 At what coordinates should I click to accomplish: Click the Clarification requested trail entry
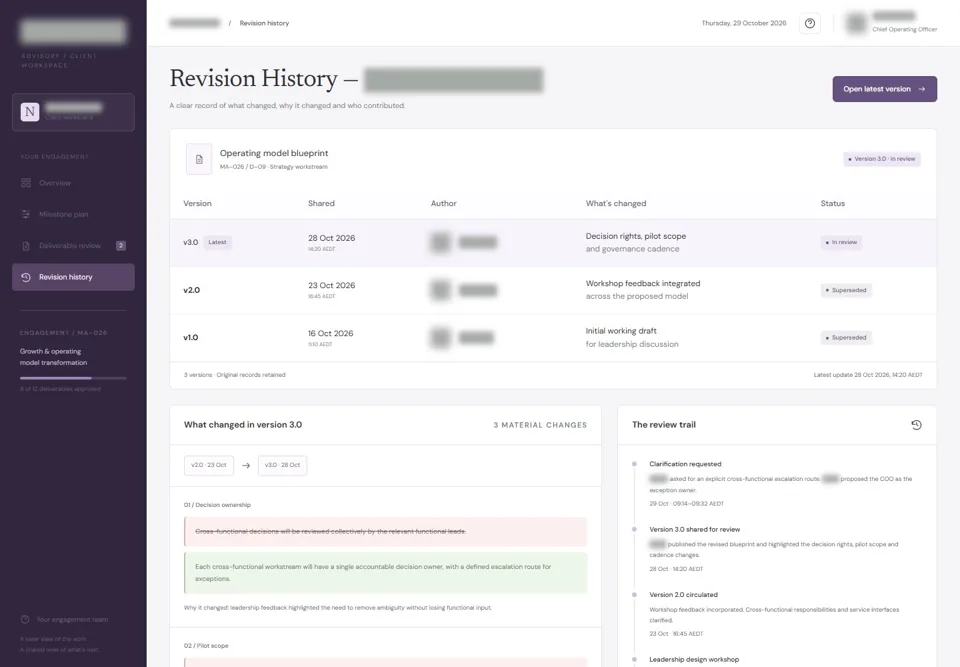click(685, 464)
